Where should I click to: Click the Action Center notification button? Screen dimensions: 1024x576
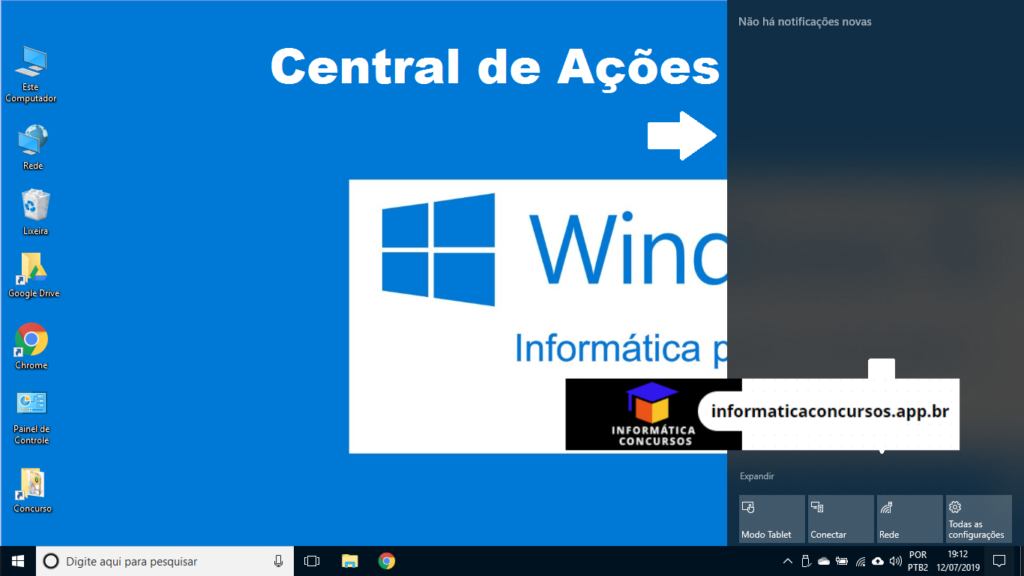998,561
